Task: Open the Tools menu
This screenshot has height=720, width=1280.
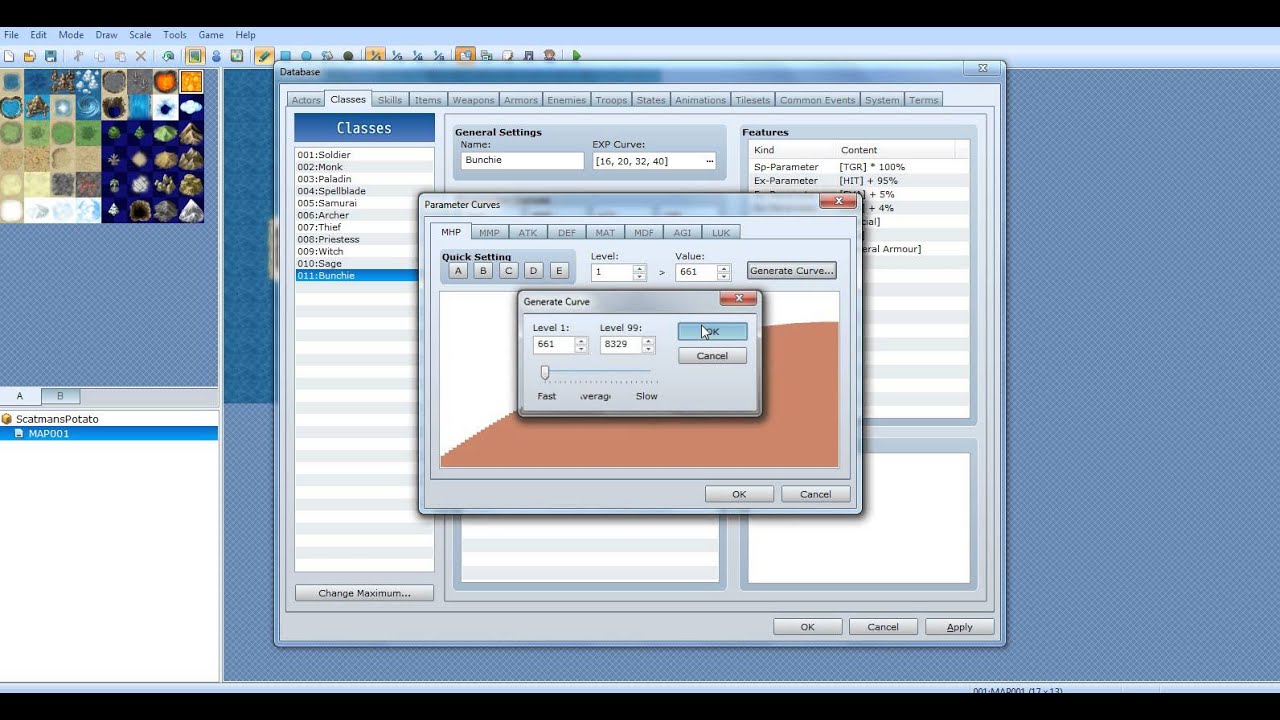Action: click(x=175, y=35)
